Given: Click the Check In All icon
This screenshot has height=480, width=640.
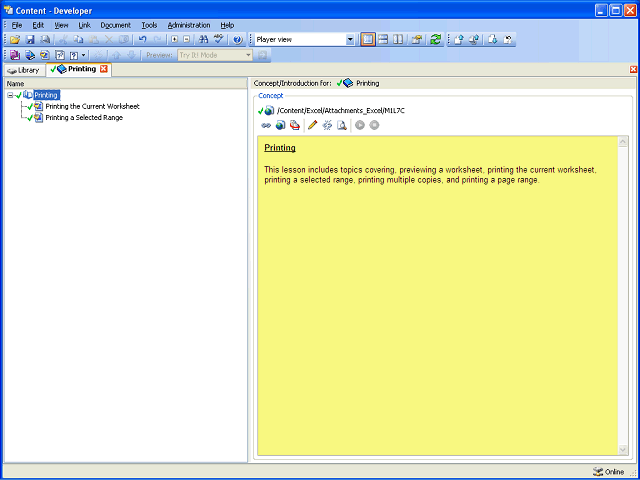Looking at the screenshot, I should [474, 40].
